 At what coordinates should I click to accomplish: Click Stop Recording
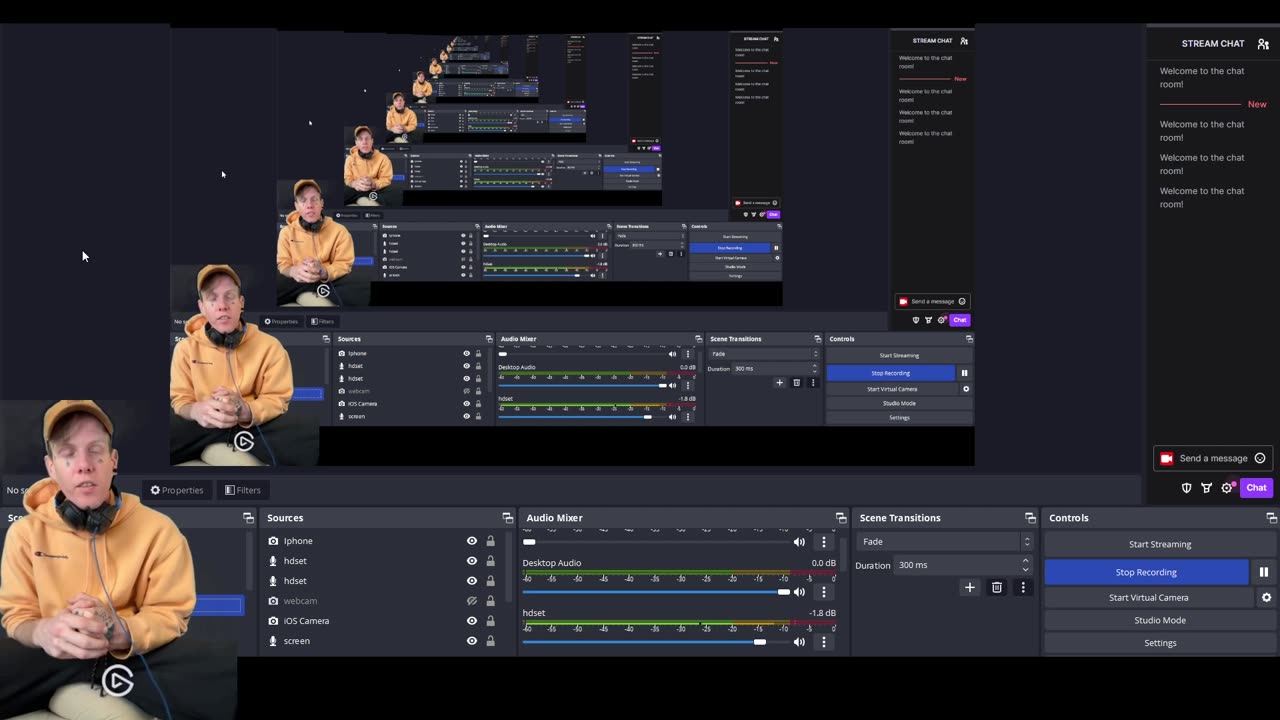1146,572
